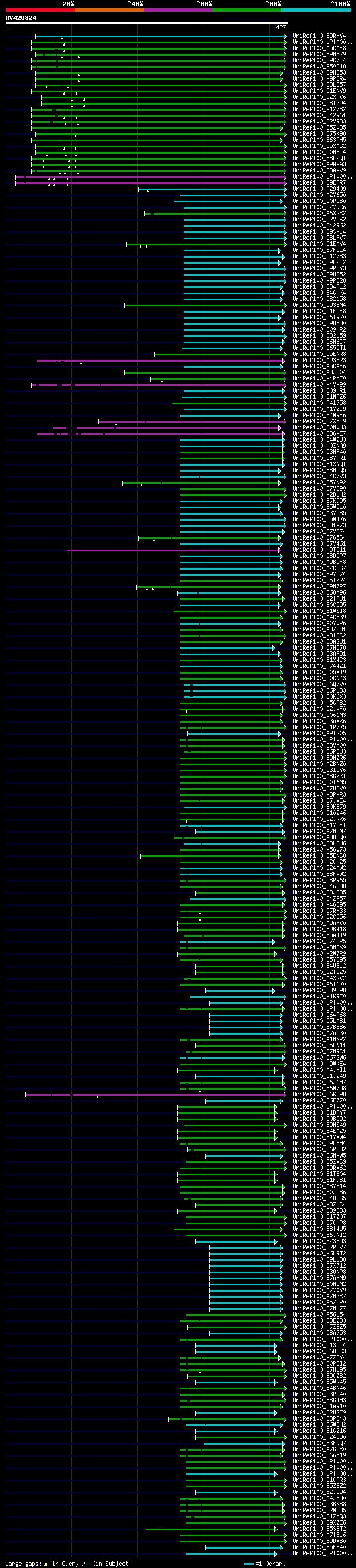The height and width of the screenshot is (1568, 356).
Task: Open the UniRef100_B9HY29 hit label
Action: tap(319, 54)
